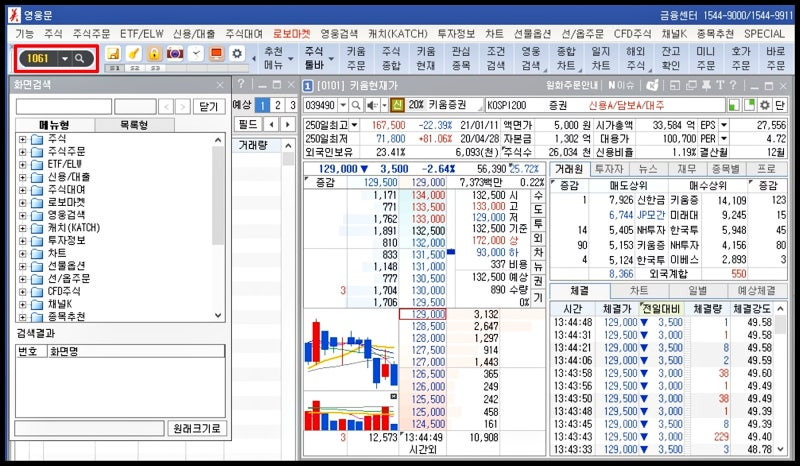Expand the 영웅검색 tree folder
The height and width of the screenshot is (466, 800).
pyautogui.click(x=22, y=215)
